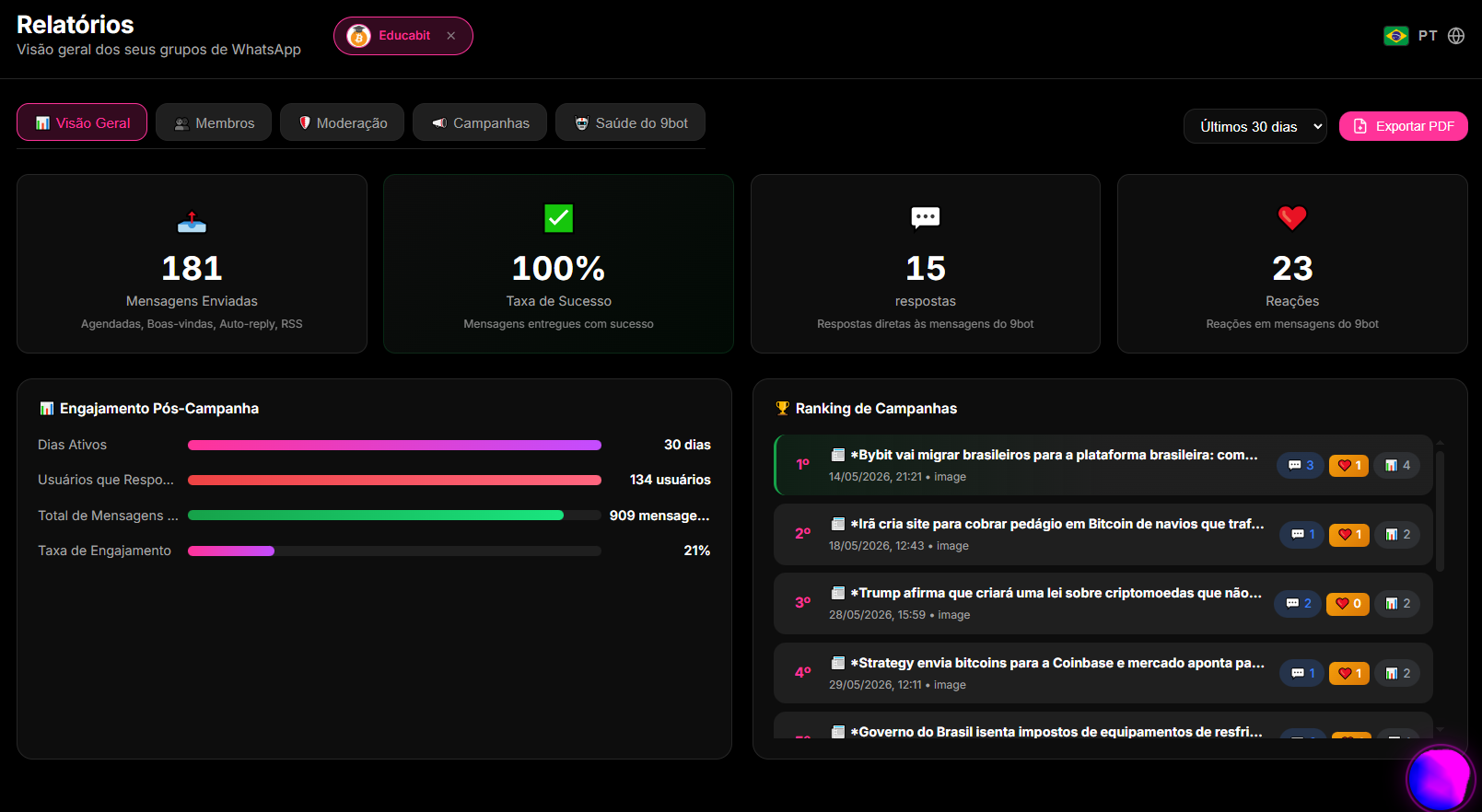Click the Brazil flag icon
1482x812 pixels.
click(1396, 36)
